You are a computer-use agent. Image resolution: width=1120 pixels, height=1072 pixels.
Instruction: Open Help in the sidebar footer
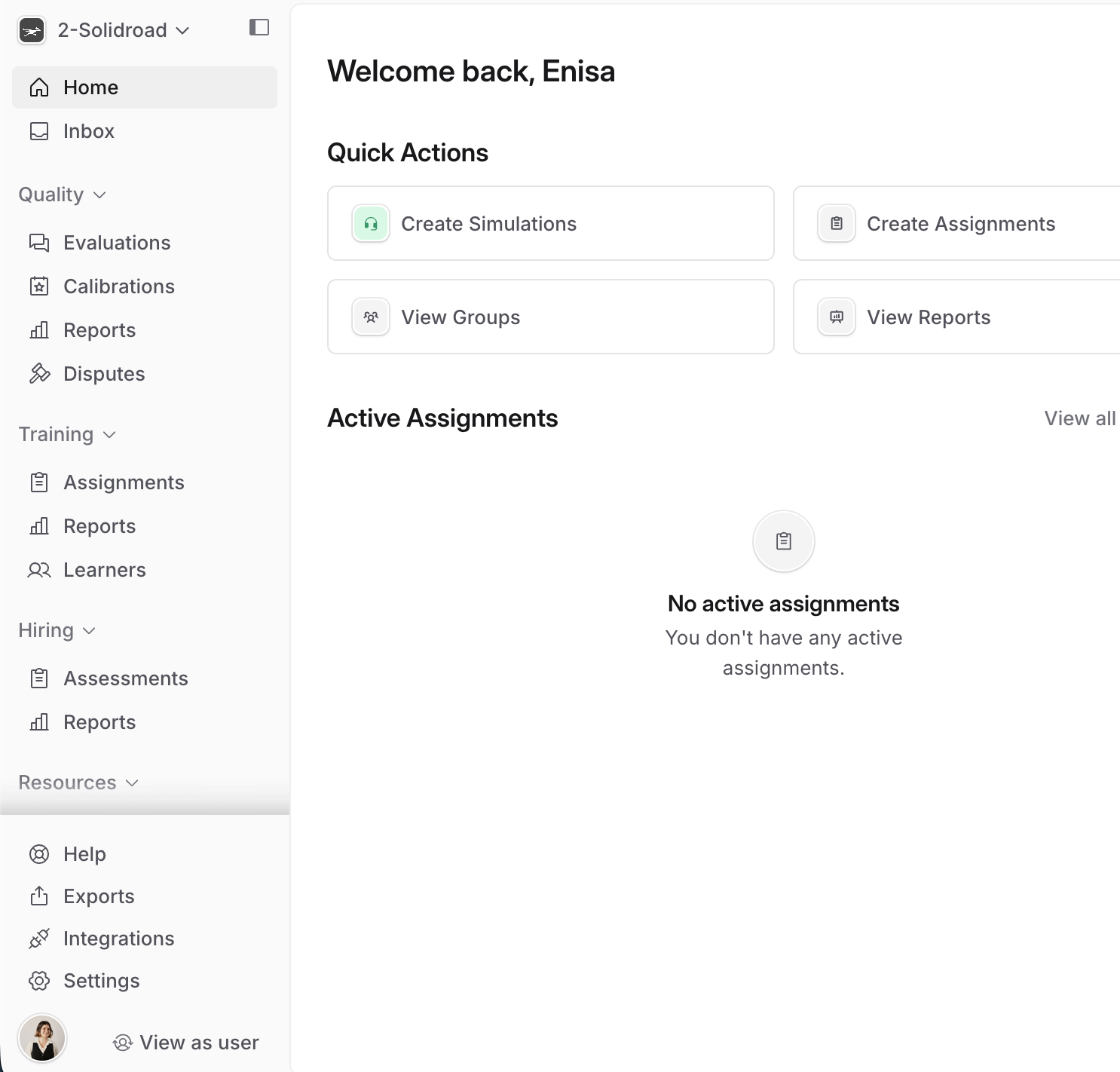(x=145, y=854)
